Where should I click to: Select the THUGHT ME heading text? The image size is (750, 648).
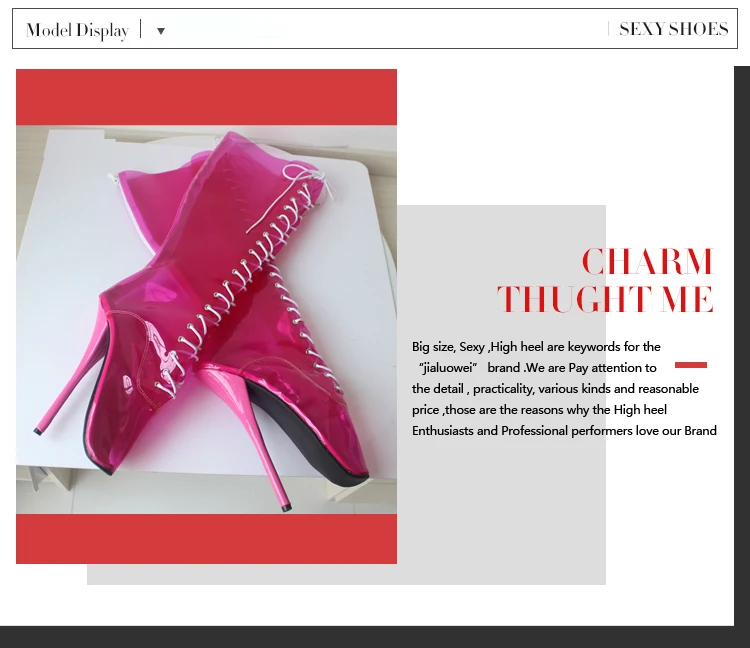(x=605, y=299)
